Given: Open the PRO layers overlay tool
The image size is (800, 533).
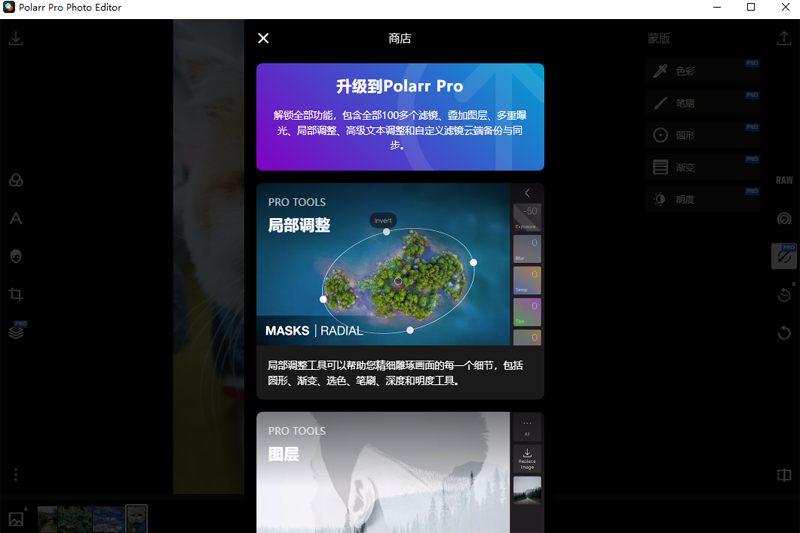Looking at the screenshot, I should point(17,331).
